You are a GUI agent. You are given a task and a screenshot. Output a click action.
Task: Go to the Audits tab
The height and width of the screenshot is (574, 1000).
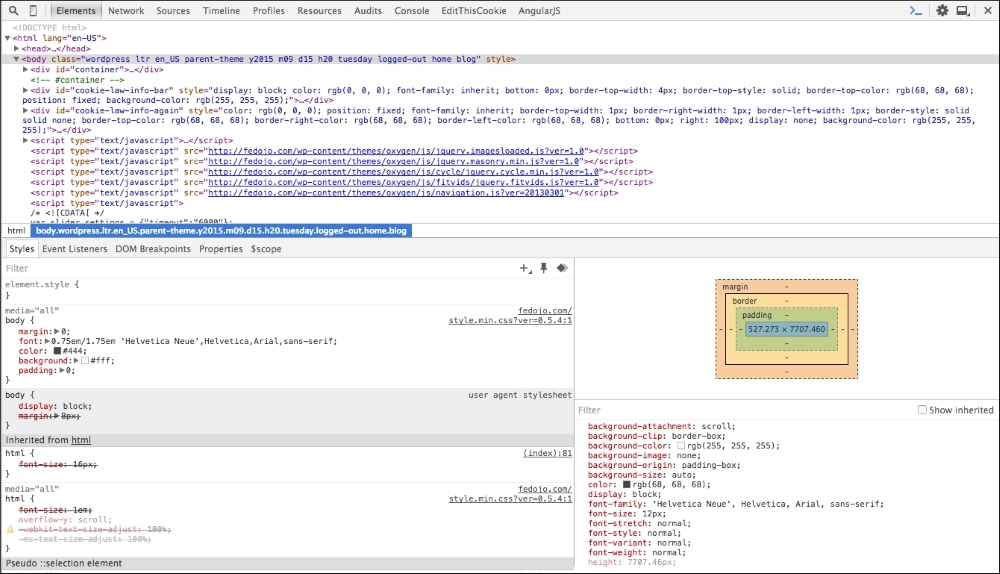(x=368, y=11)
